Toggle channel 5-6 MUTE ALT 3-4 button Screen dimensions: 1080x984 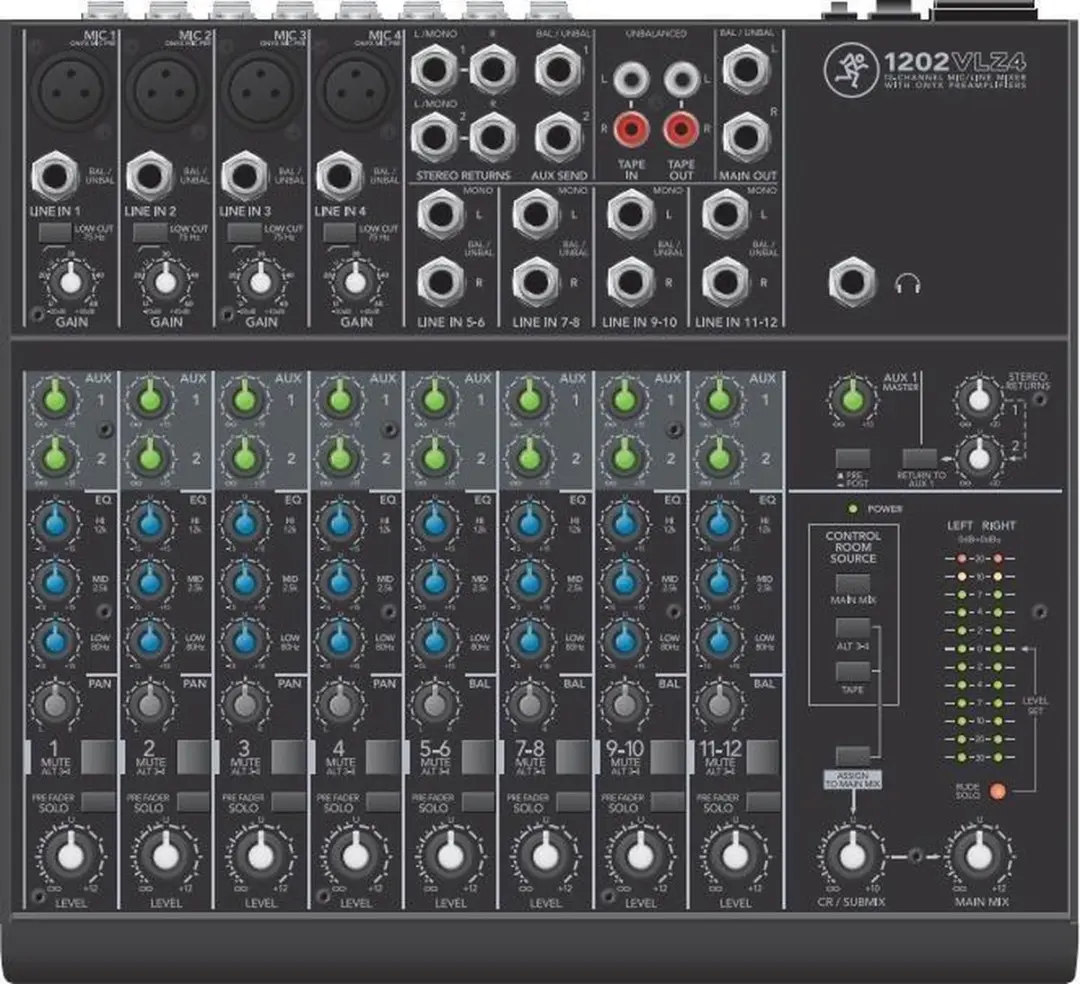[x=478, y=757]
